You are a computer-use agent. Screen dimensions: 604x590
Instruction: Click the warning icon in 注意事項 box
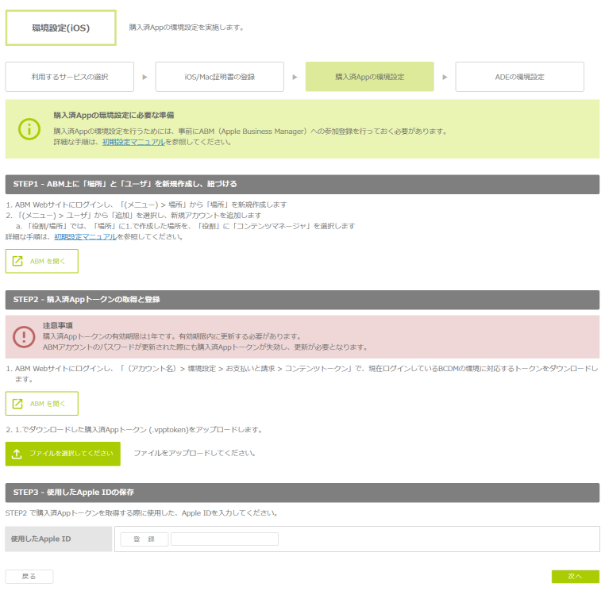click(x=24, y=337)
